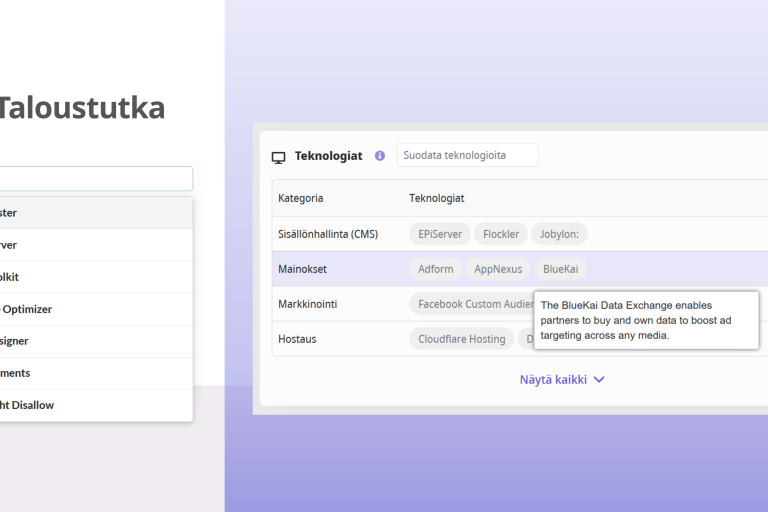
Task: Click the Cloudflare Hosting tag
Action: click(461, 339)
